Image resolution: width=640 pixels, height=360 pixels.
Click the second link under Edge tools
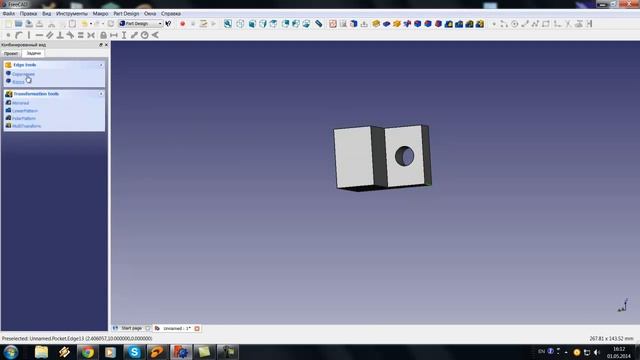click(18, 82)
